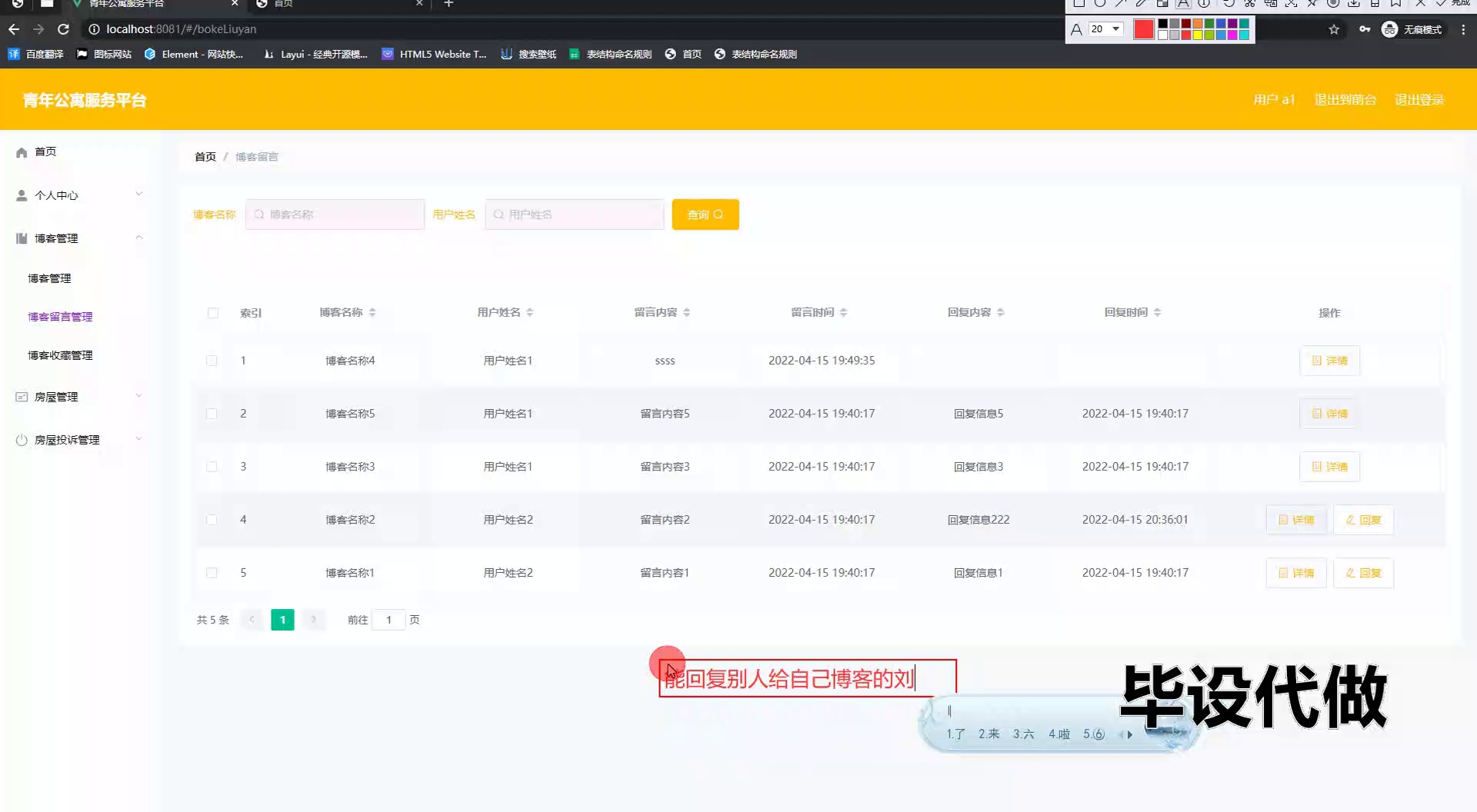Open the Layui 经典开源 bookmark
This screenshot has width=1477, height=812.
[x=315, y=54]
